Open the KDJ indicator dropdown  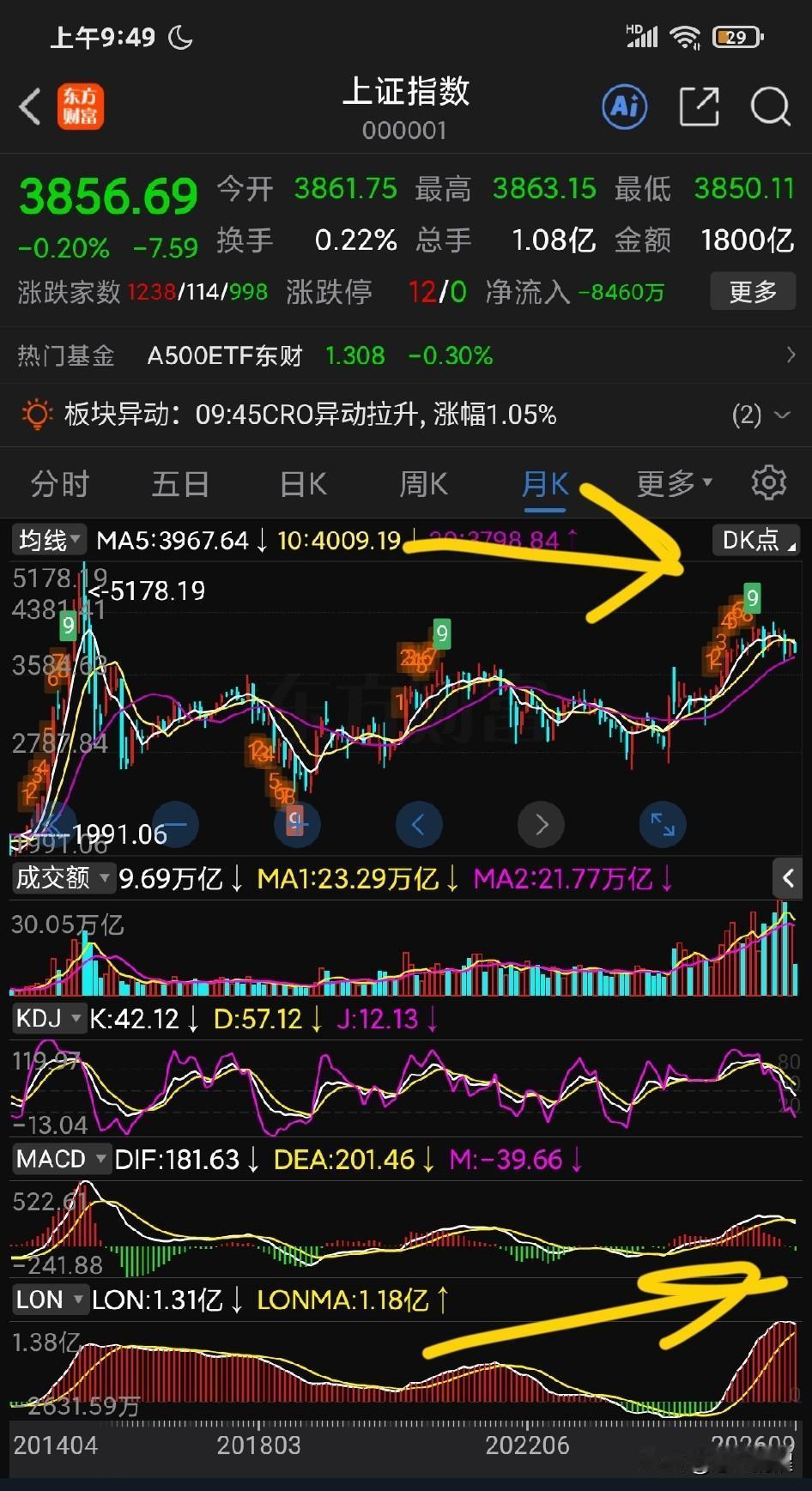[x=48, y=1019]
